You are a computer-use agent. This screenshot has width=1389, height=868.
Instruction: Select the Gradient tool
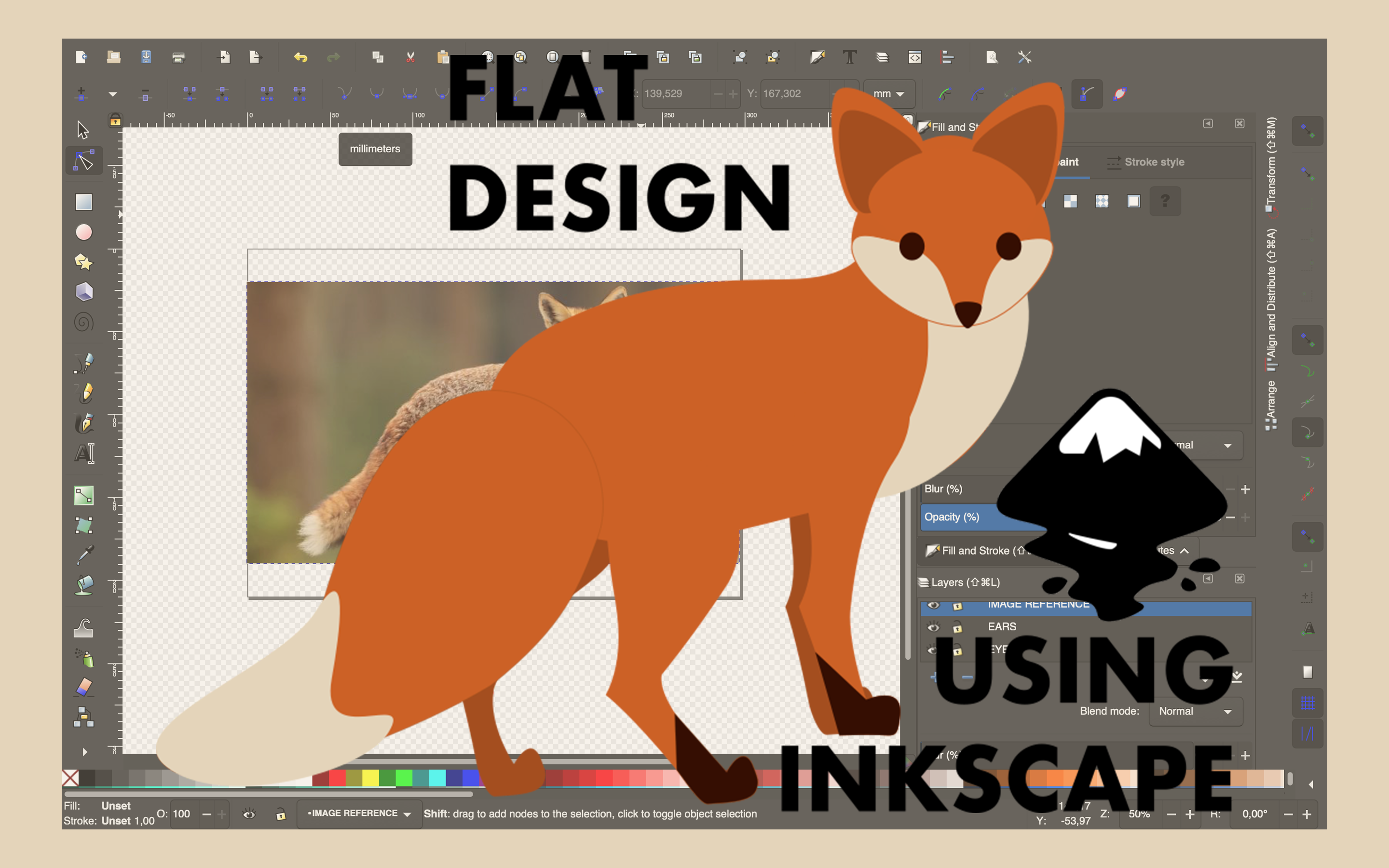coord(84,495)
